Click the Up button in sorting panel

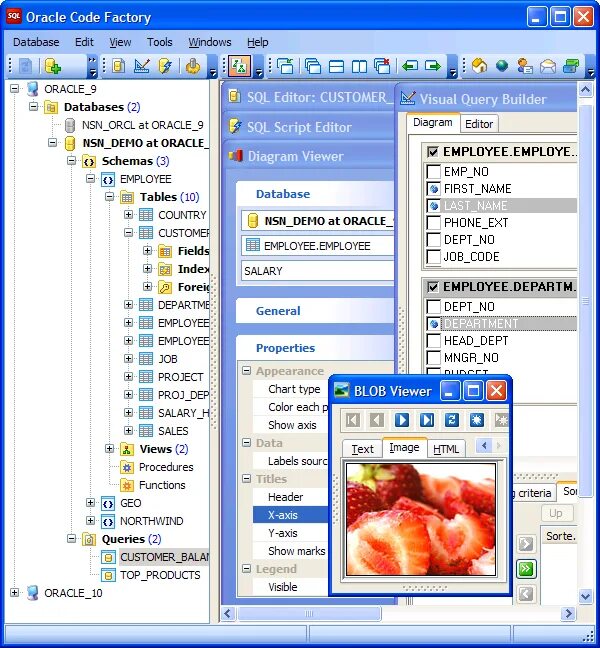[x=555, y=513]
